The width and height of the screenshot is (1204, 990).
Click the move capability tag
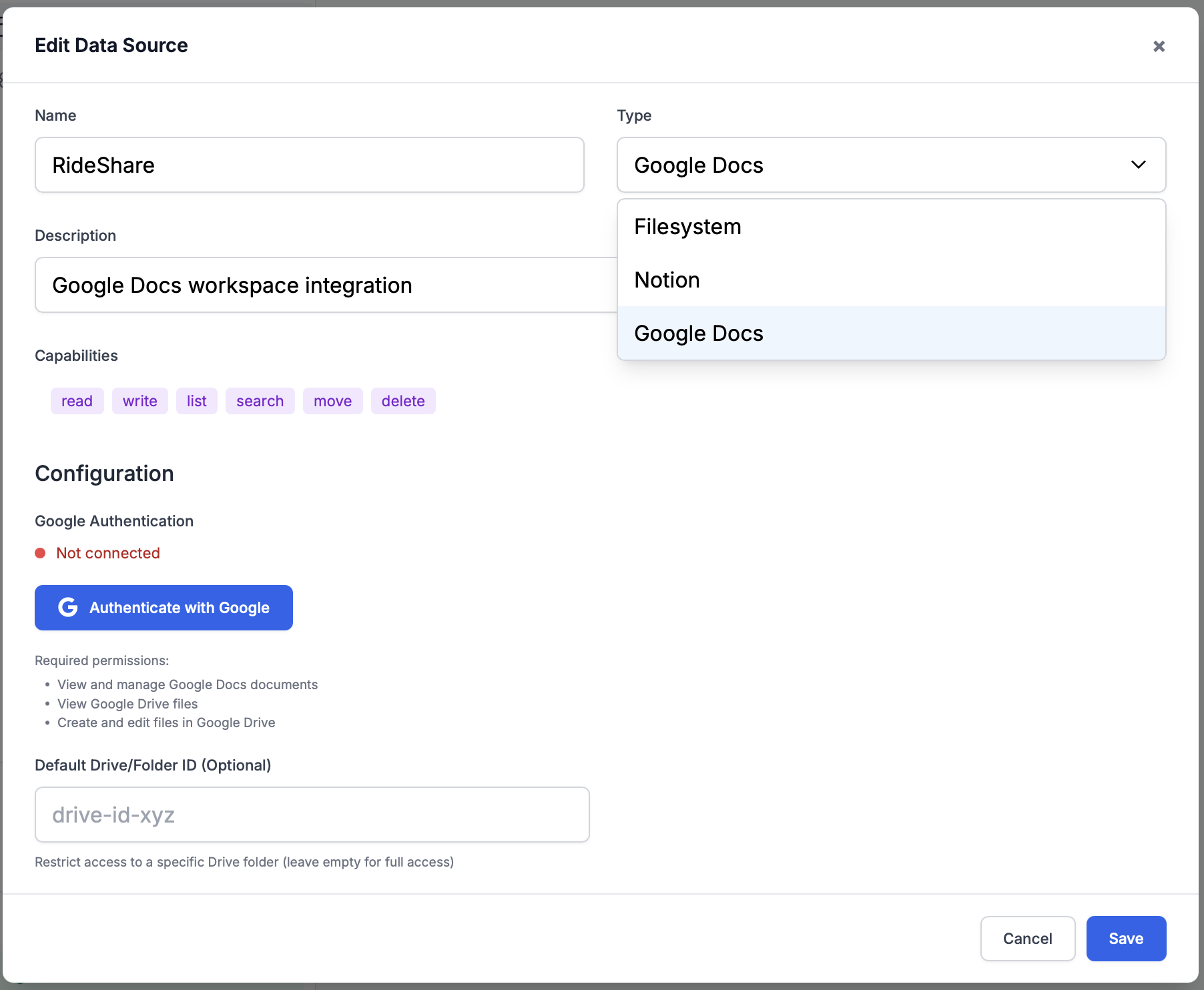click(x=333, y=401)
